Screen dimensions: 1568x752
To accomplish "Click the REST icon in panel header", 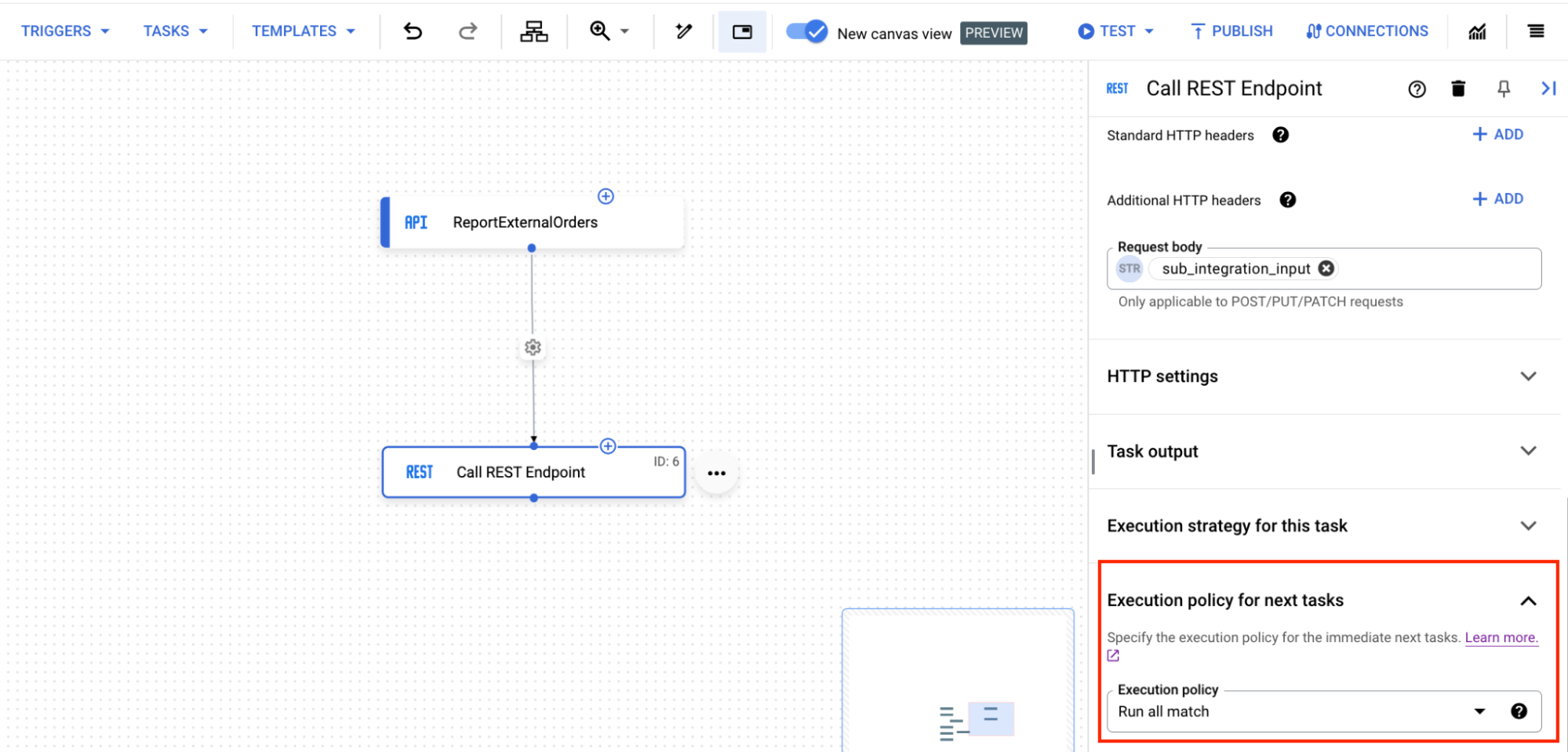I will [1118, 89].
